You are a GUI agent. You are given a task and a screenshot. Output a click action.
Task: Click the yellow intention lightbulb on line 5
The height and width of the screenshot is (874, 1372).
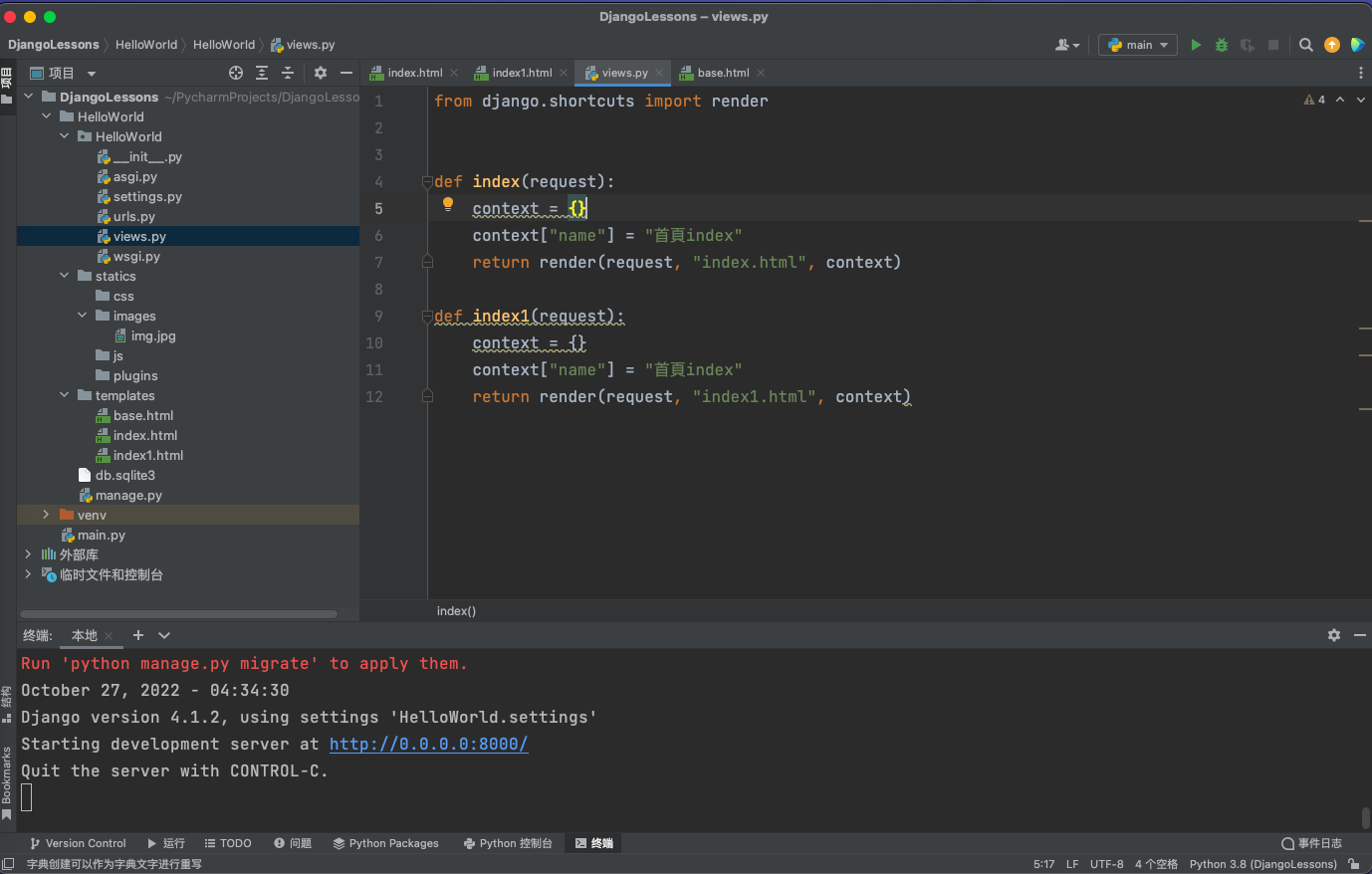point(448,204)
